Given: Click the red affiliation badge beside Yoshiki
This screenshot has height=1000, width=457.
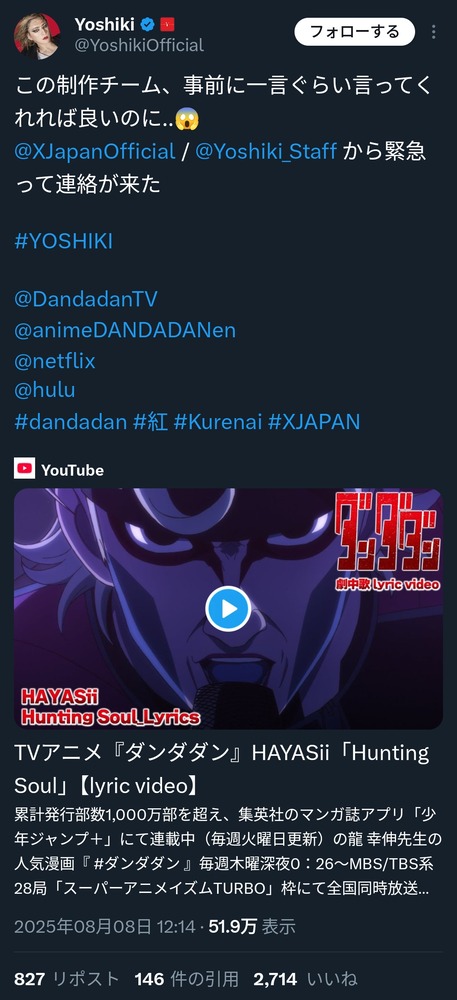Looking at the screenshot, I should [x=168, y=26].
